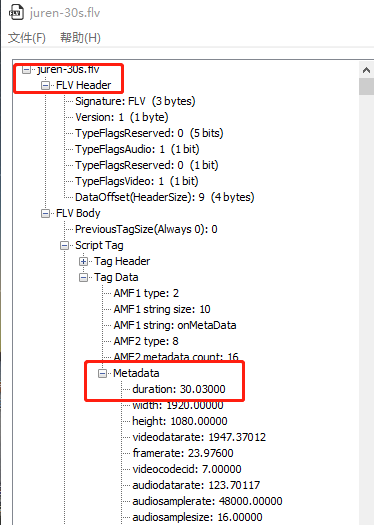
Task: Select 'videocodecid: 7.00000' row
Action: coord(187,469)
